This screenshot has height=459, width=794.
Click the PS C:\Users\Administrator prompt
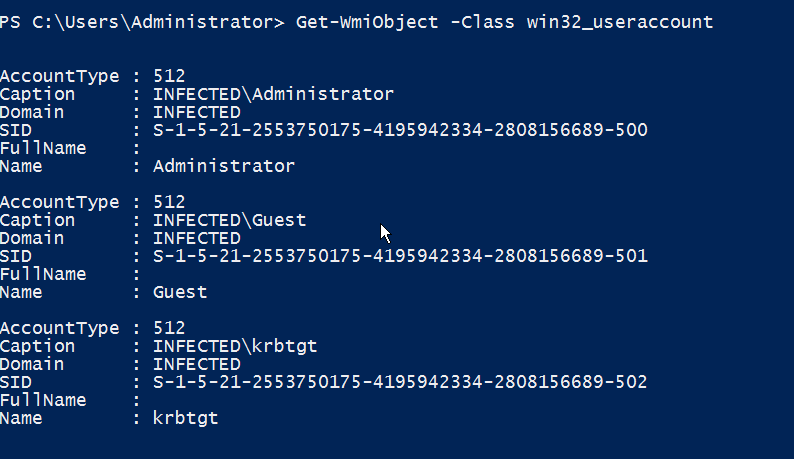(142, 22)
